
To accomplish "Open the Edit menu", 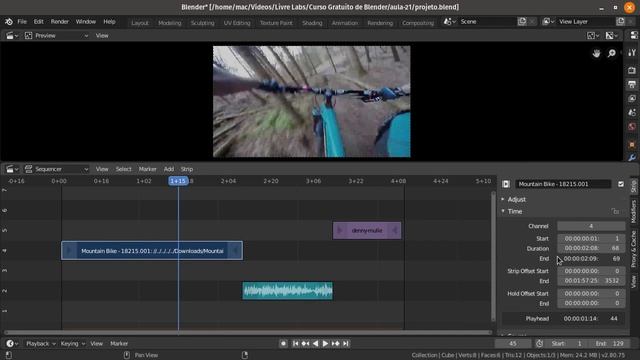I will click(38, 22).
